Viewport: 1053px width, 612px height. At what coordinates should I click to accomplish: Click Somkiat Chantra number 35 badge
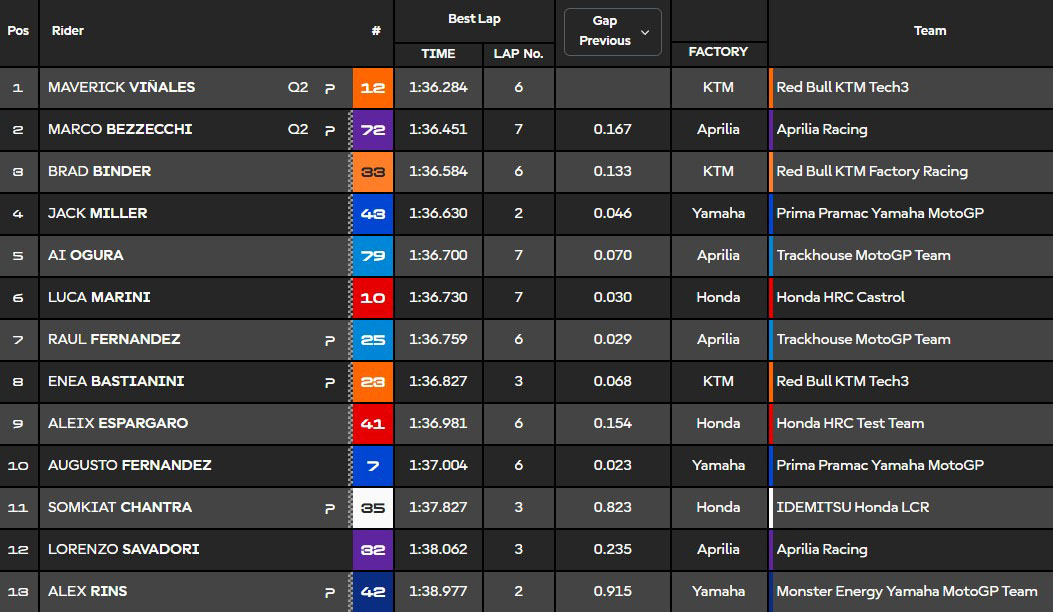372,508
